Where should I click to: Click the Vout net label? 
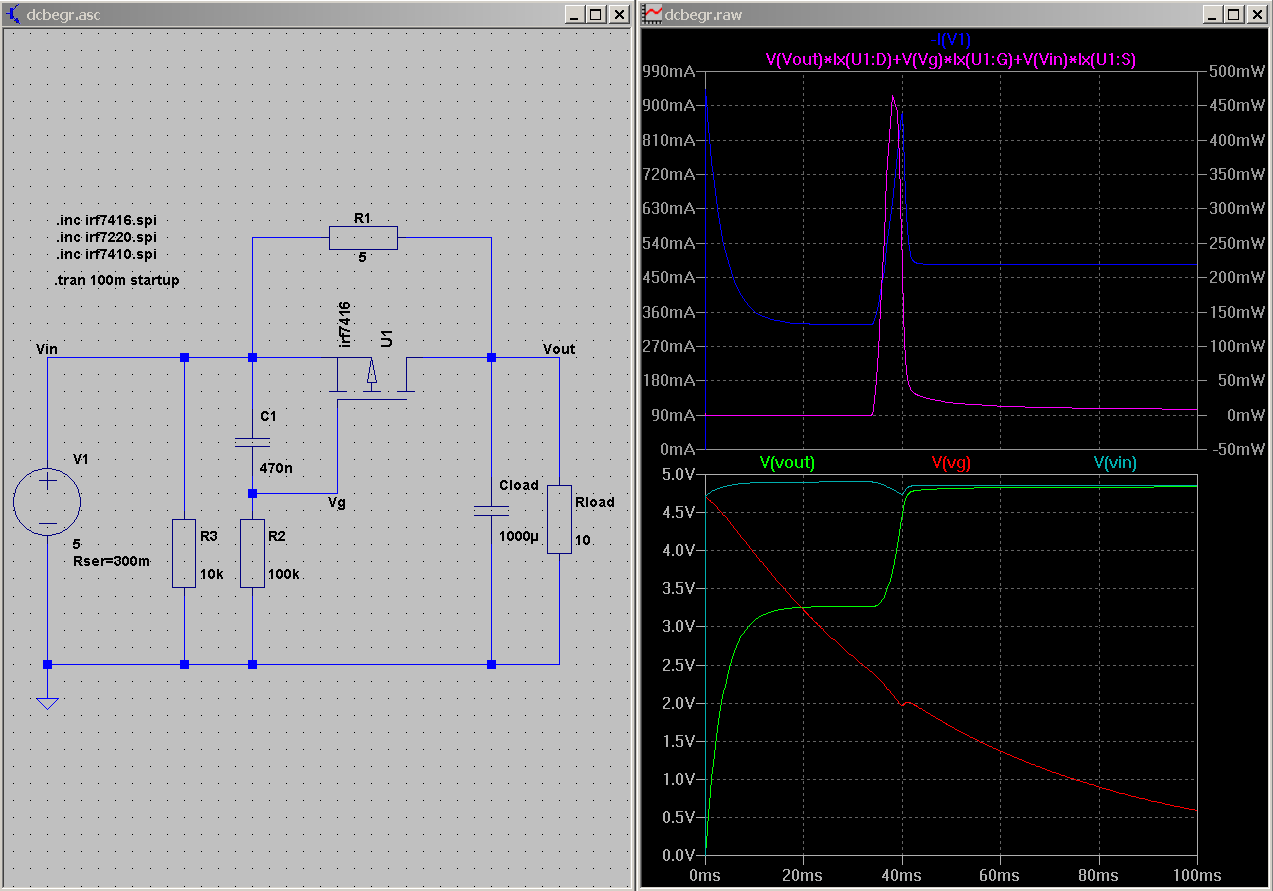[x=559, y=349]
